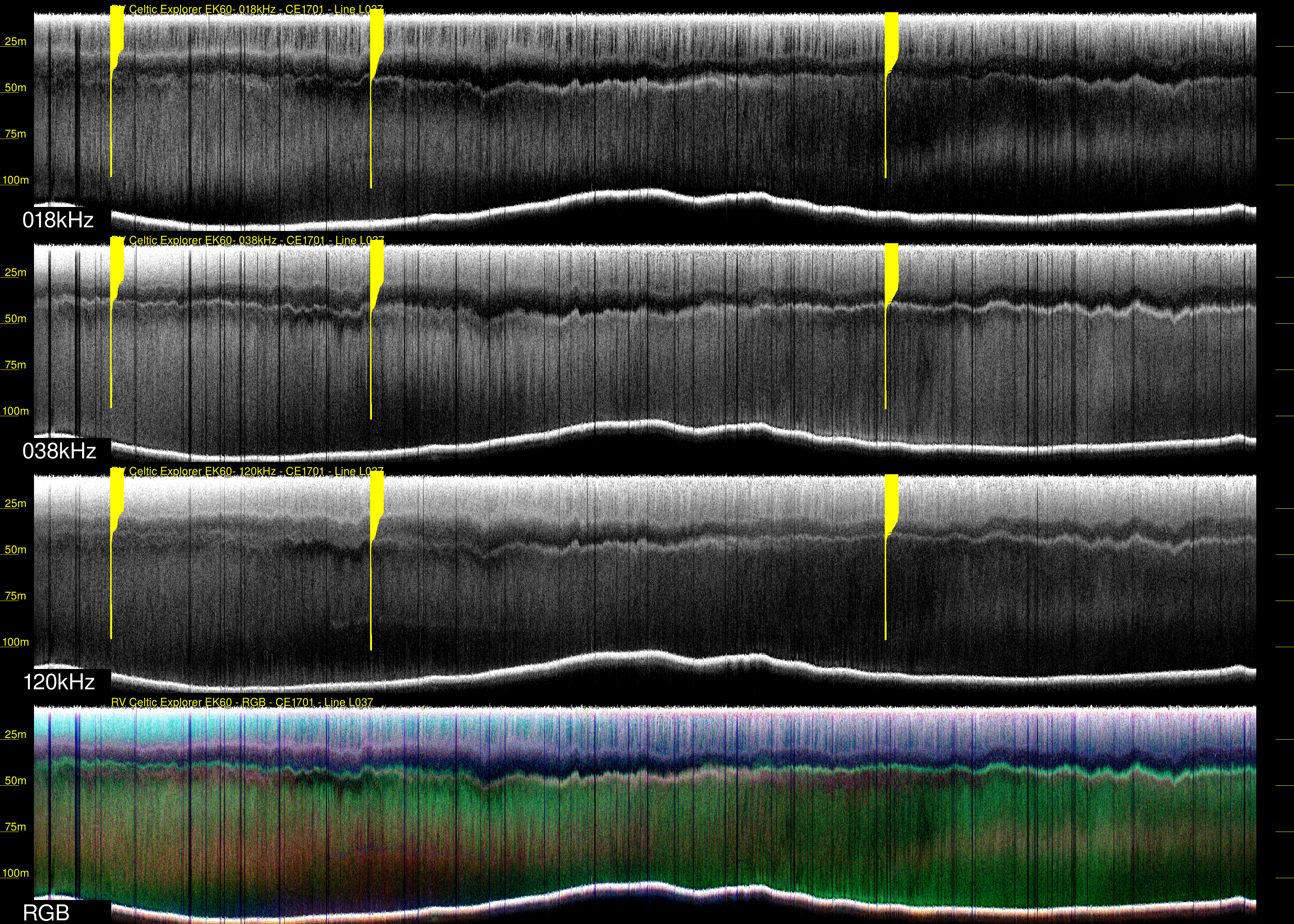This screenshot has width=1294, height=924.
Task: Click the 100m depth label in 018kHz panel
Action: (16, 180)
